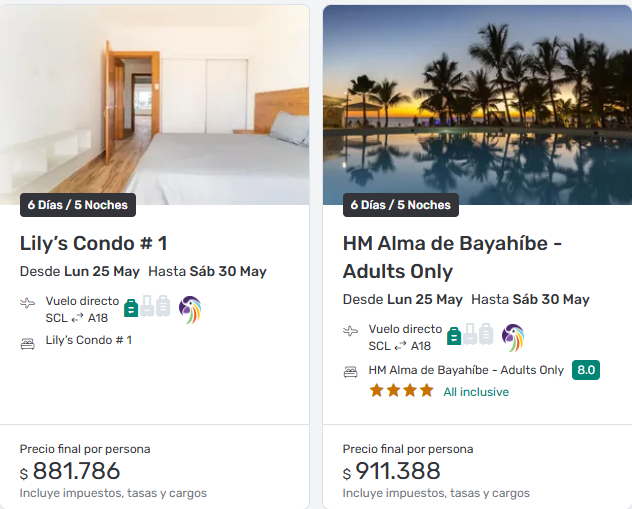
Task: Click the All inclusive label
Action: [476, 392]
